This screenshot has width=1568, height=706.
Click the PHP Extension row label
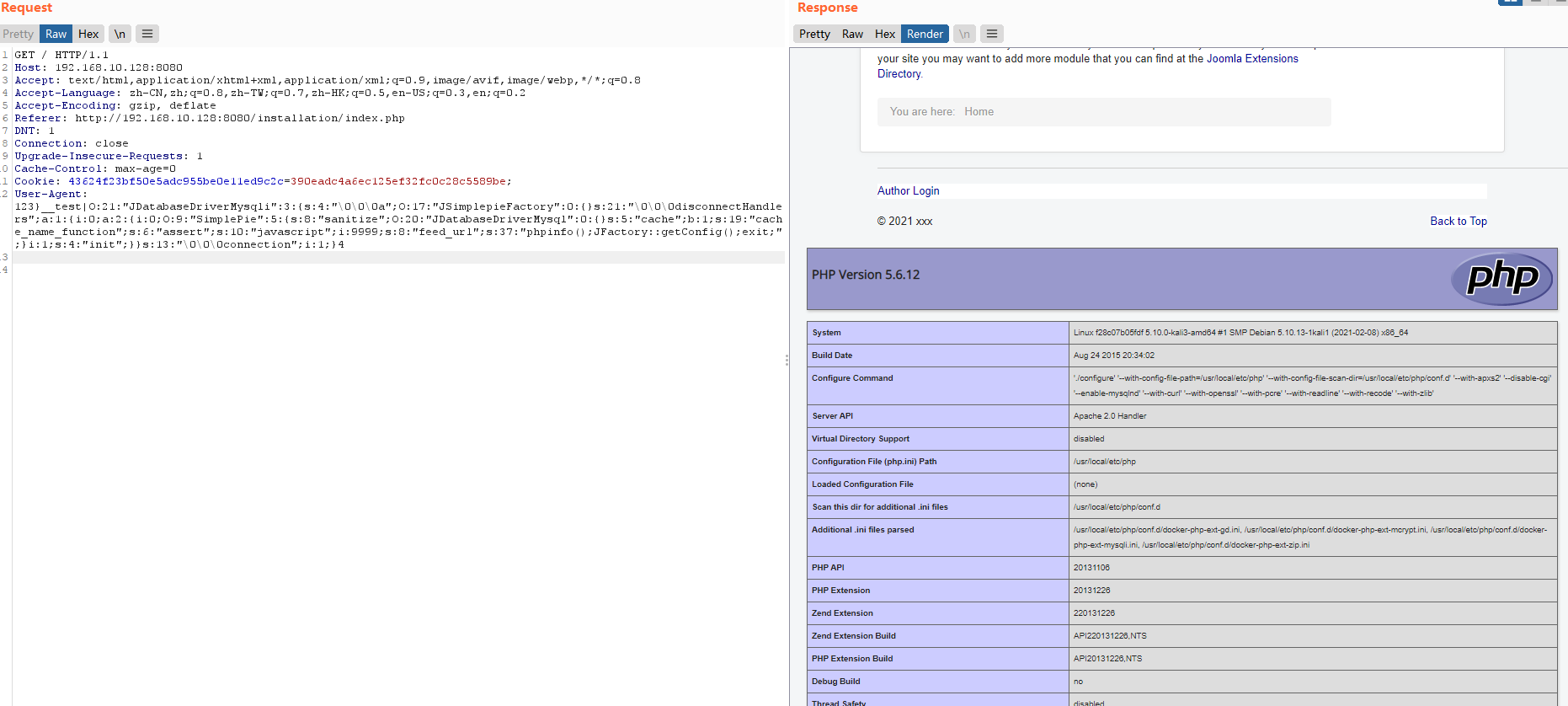click(840, 591)
